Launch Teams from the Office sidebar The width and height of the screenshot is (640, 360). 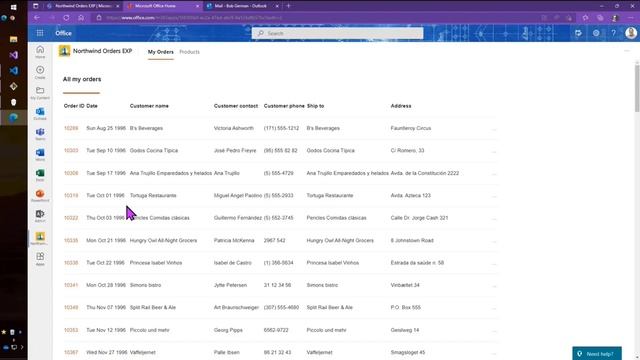point(40,134)
